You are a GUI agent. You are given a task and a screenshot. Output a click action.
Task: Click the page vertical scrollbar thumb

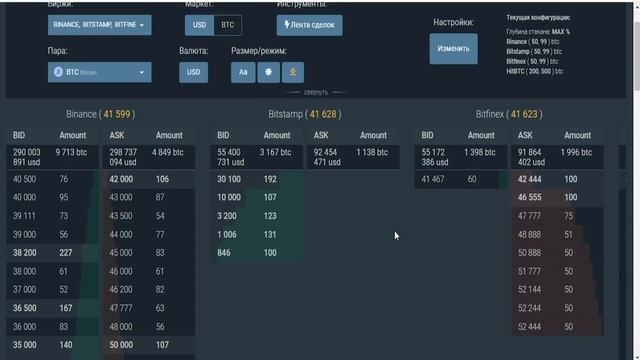(x=637, y=55)
